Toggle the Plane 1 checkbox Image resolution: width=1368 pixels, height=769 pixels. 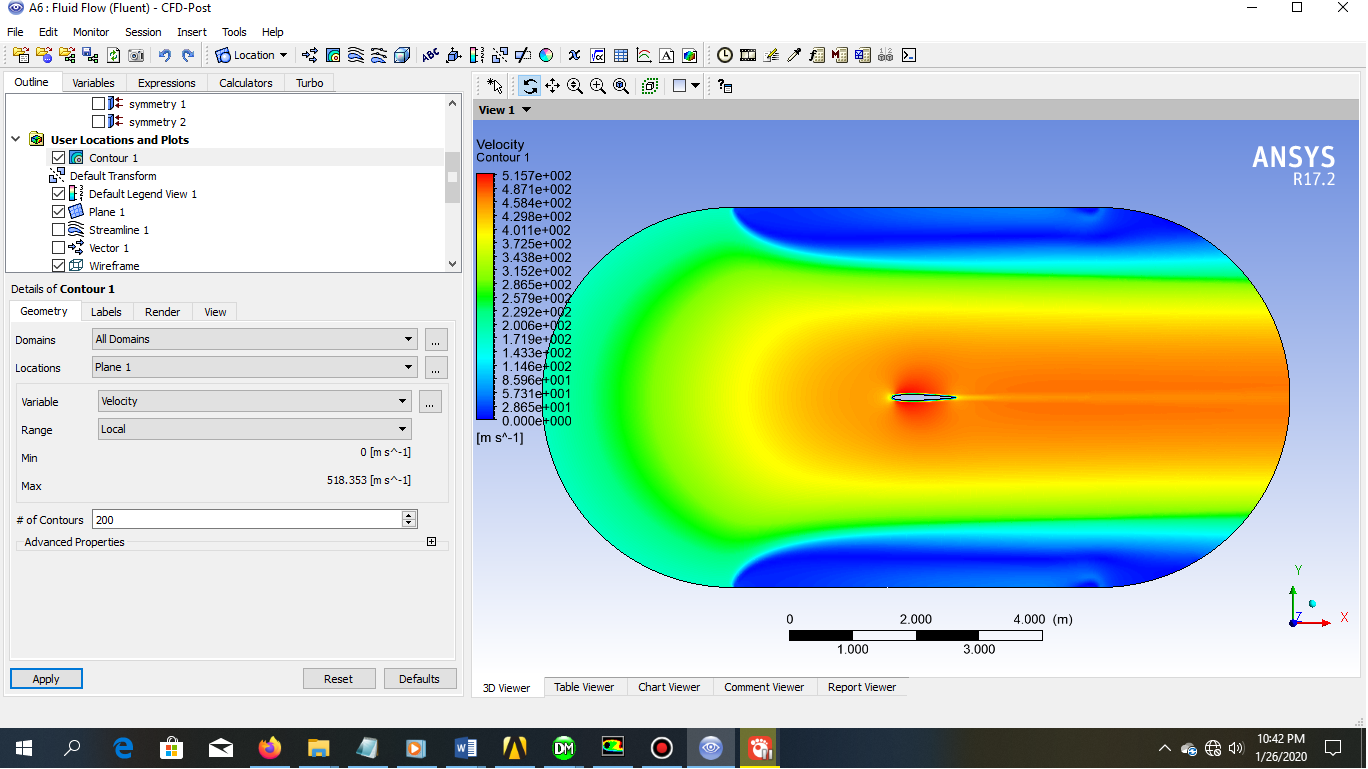(58, 212)
